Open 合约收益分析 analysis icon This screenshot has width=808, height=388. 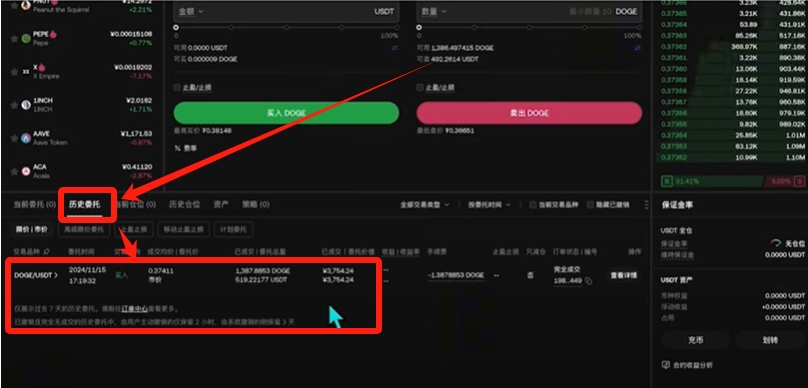[x=665, y=365]
